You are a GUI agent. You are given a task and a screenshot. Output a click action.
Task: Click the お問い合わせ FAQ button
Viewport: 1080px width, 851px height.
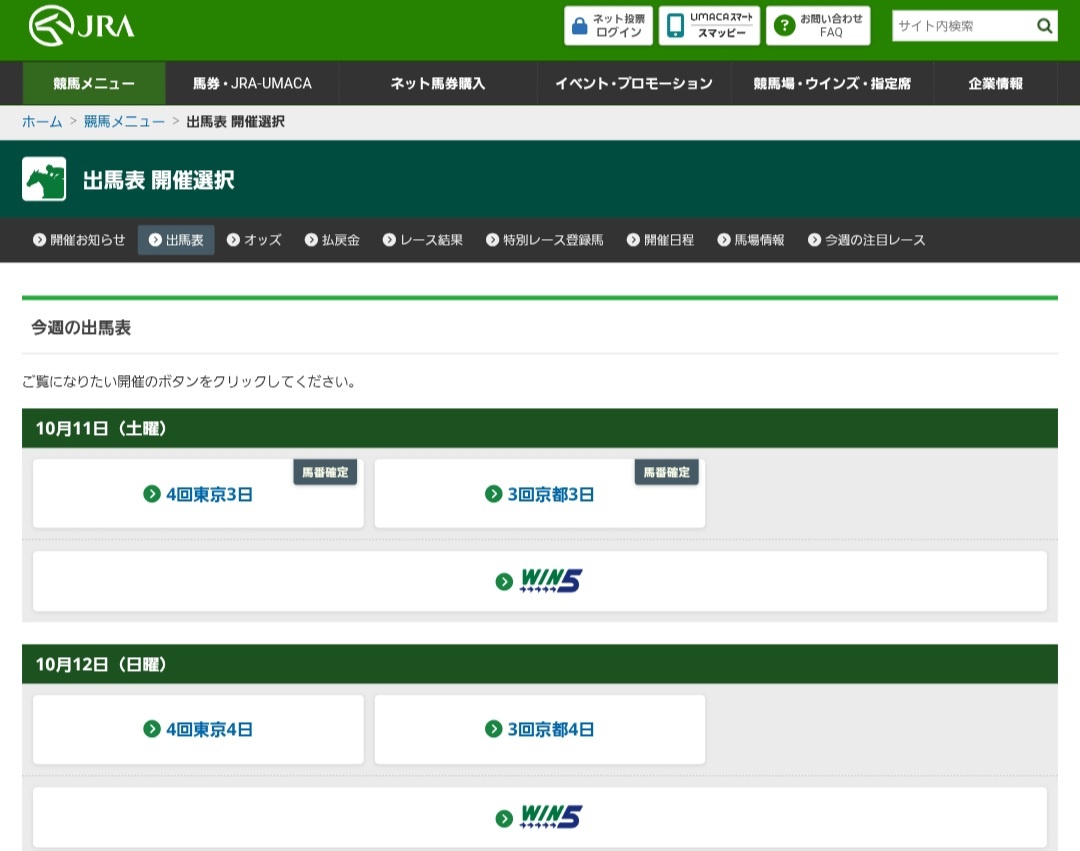[818, 25]
